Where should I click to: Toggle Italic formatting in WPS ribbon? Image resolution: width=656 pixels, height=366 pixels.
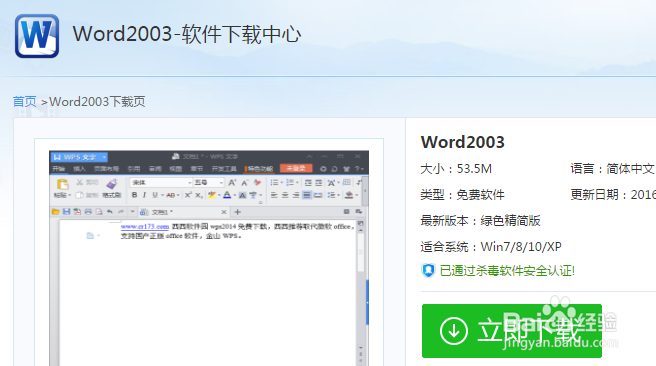144,195
